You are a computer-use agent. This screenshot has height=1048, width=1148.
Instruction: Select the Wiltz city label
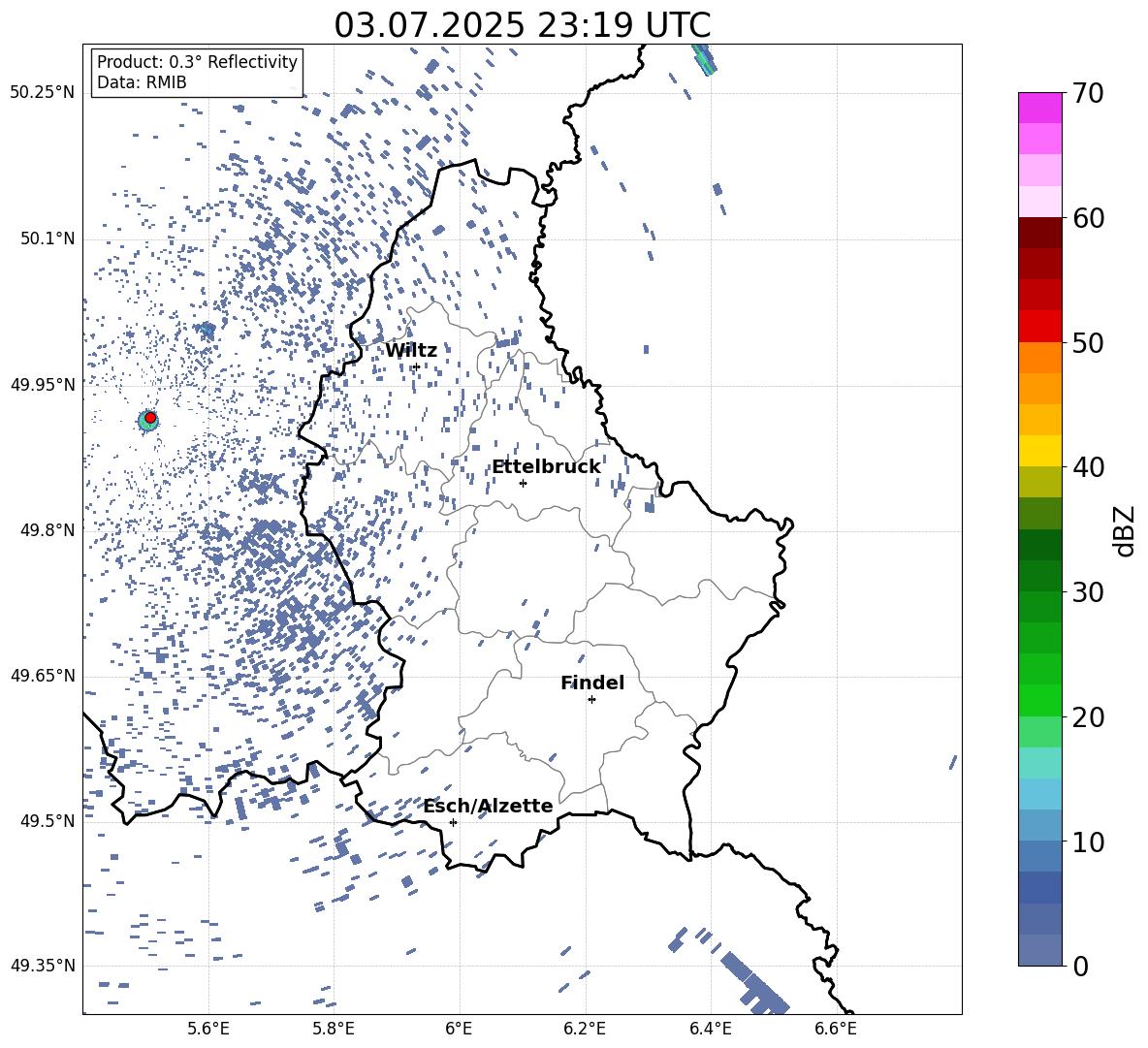pyautogui.click(x=411, y=351)
